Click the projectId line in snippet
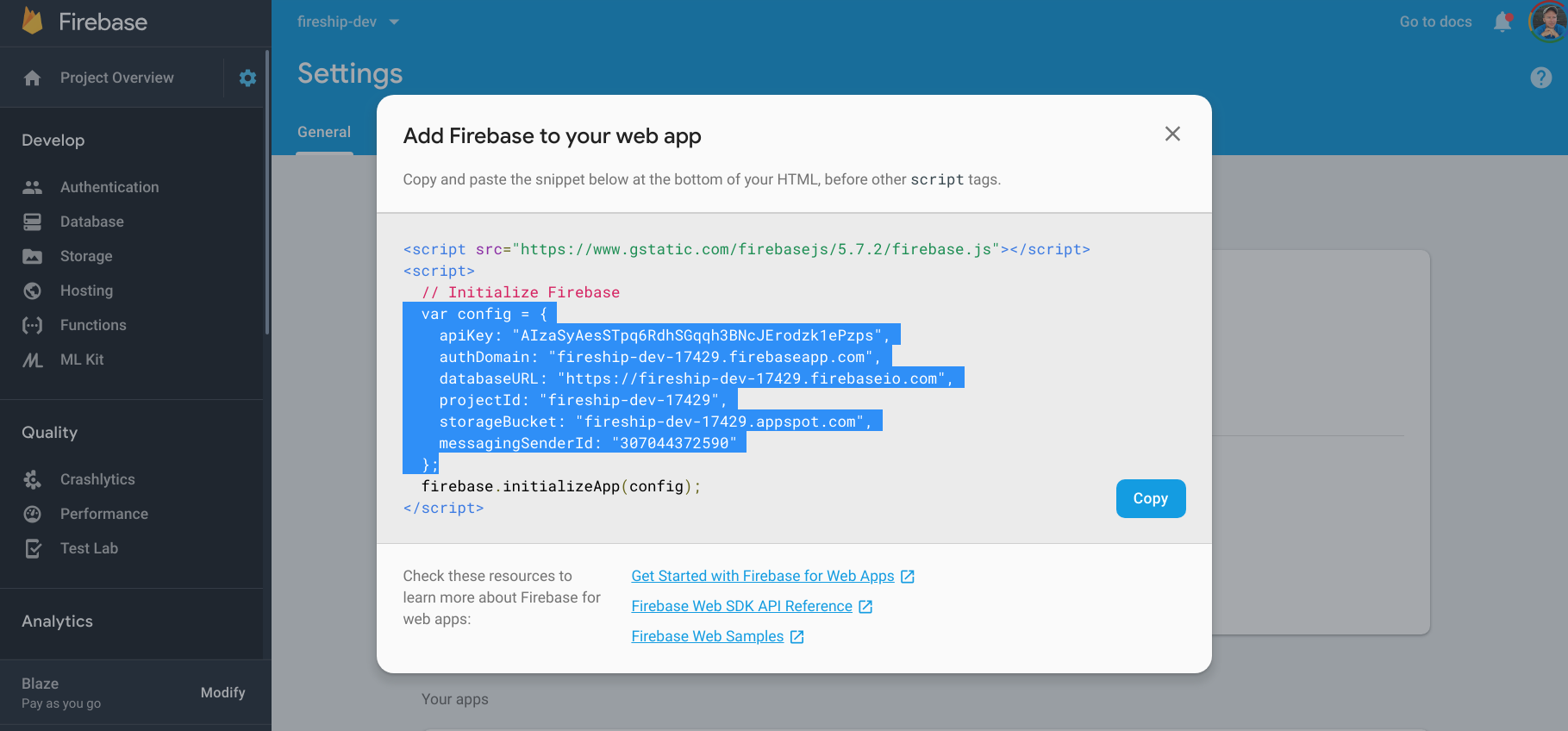 (583, 400)
